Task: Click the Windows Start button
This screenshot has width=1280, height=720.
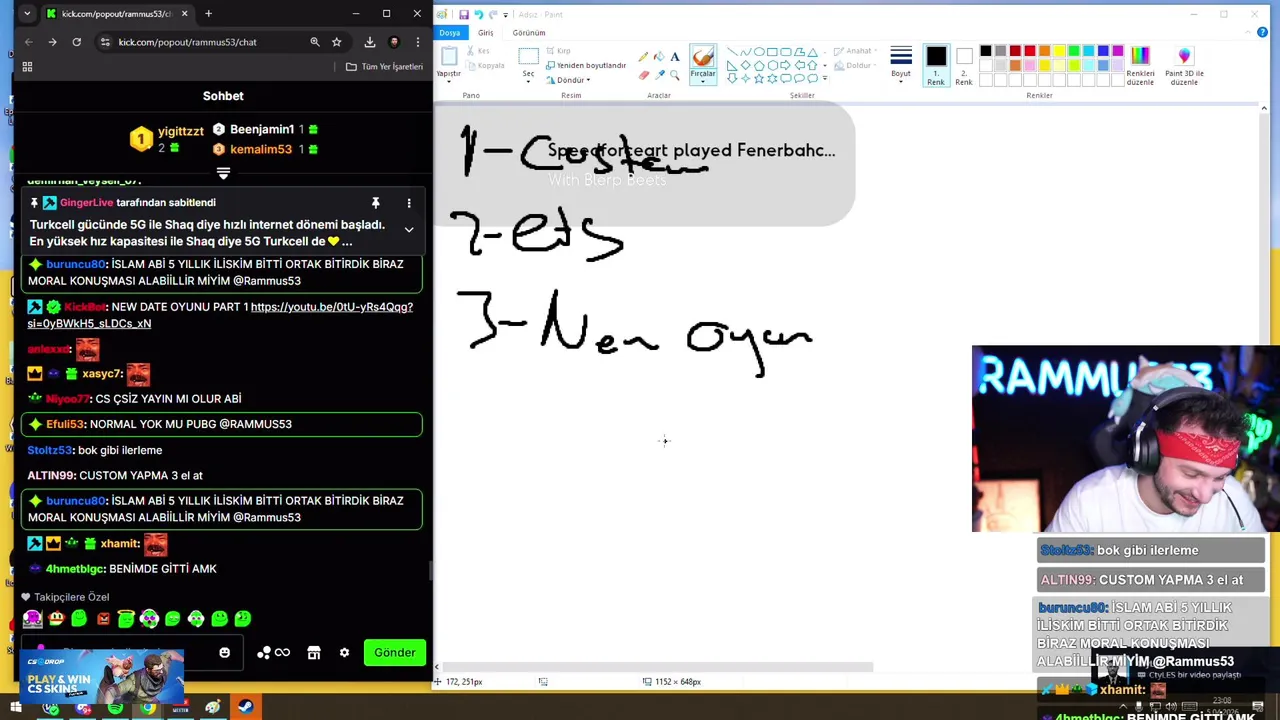Action: [15, 708]
